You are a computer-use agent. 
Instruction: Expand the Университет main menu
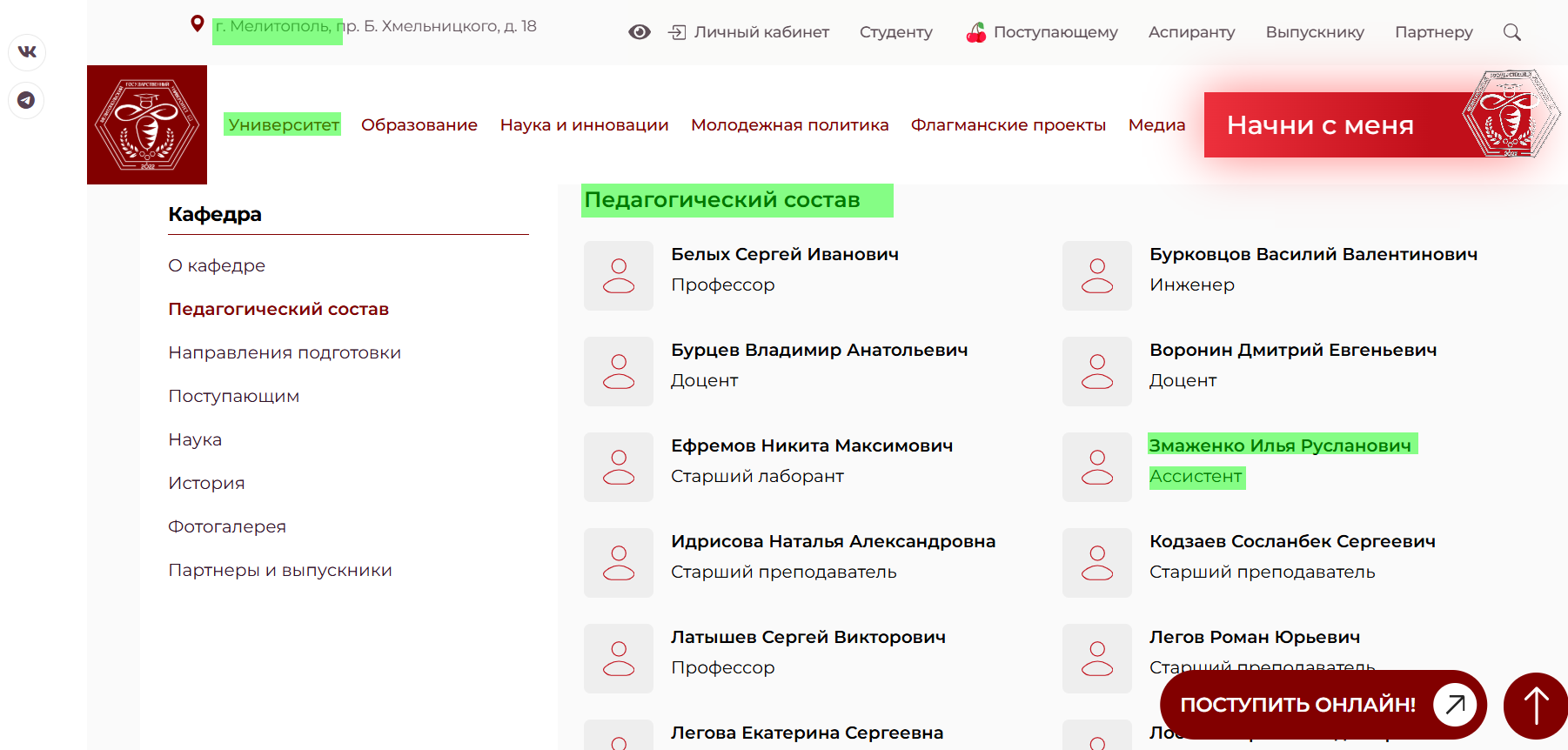pyautogui.click(x=283, y=124)
